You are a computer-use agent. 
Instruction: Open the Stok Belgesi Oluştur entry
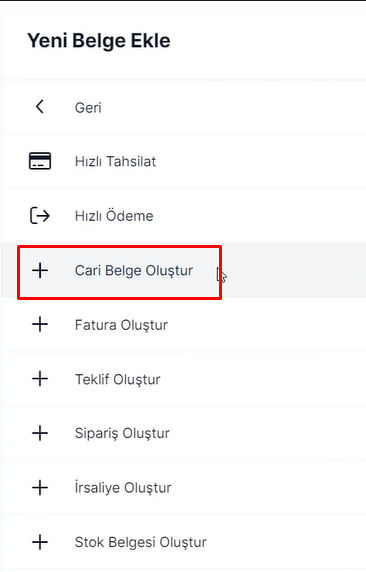[x=140, y=542]
